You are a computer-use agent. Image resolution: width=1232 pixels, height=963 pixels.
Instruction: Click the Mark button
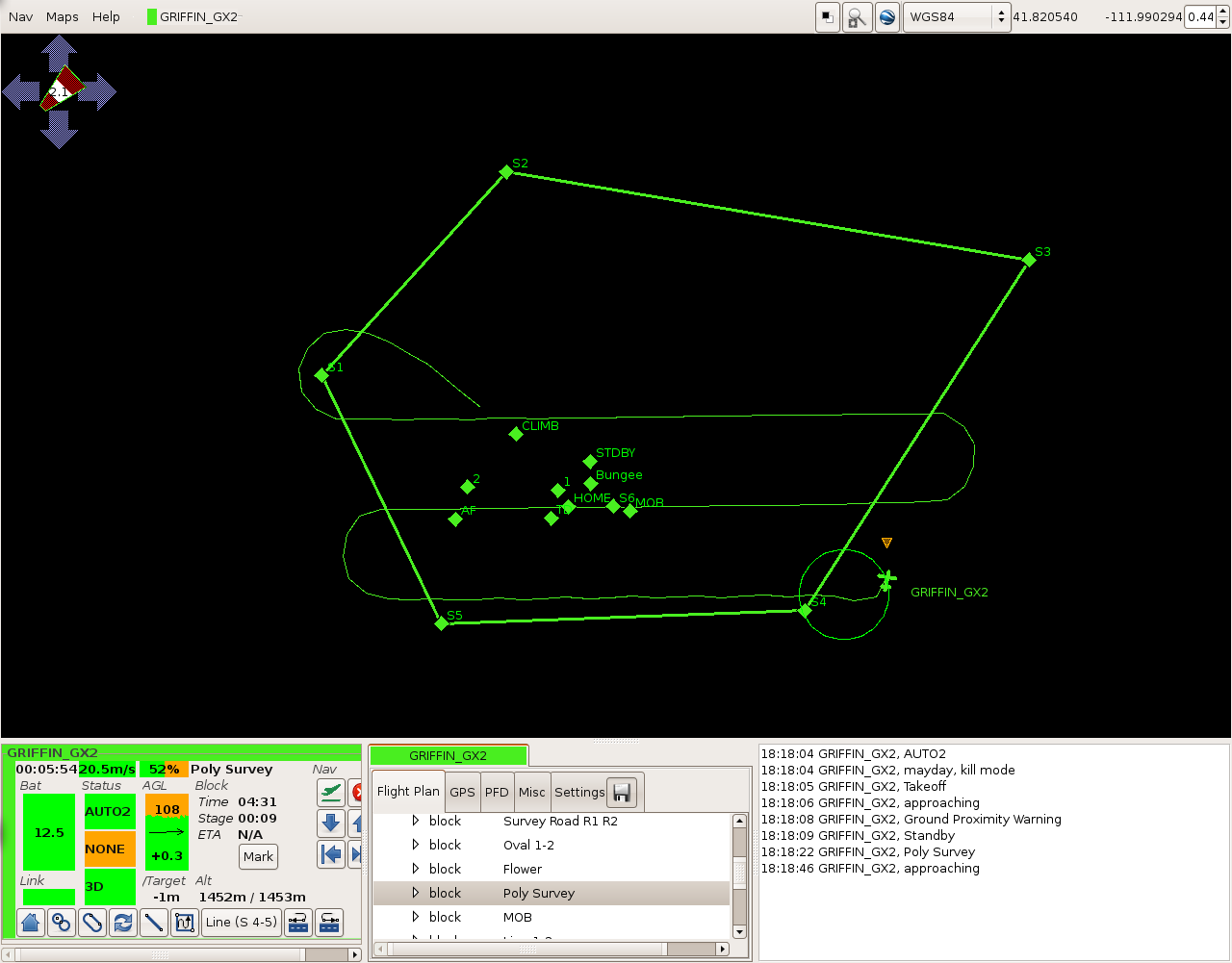pos(258,856)
